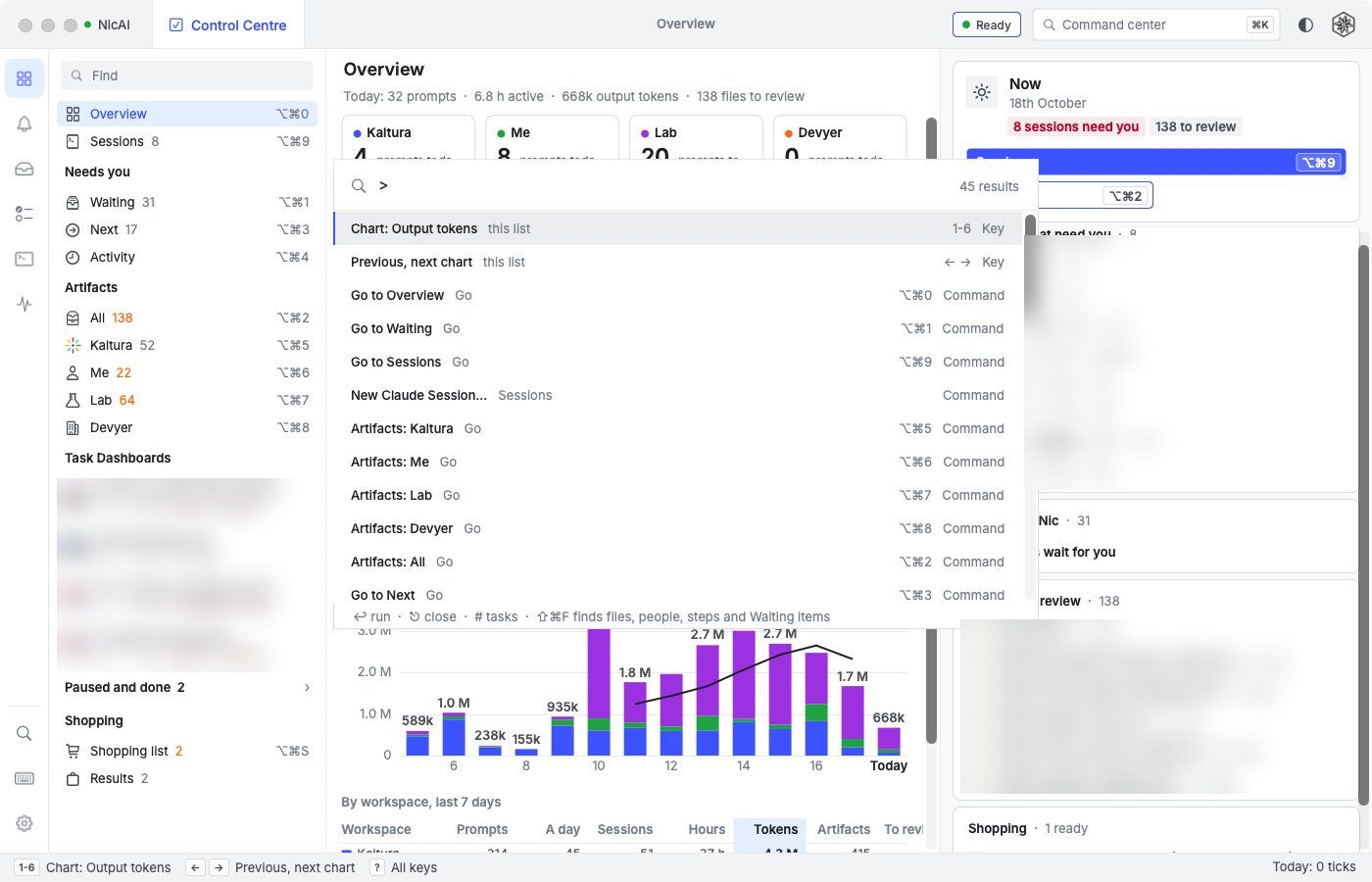Open Results under Shopping
The width and height of the screenshot is (1372, 882).
pos(187,778)
